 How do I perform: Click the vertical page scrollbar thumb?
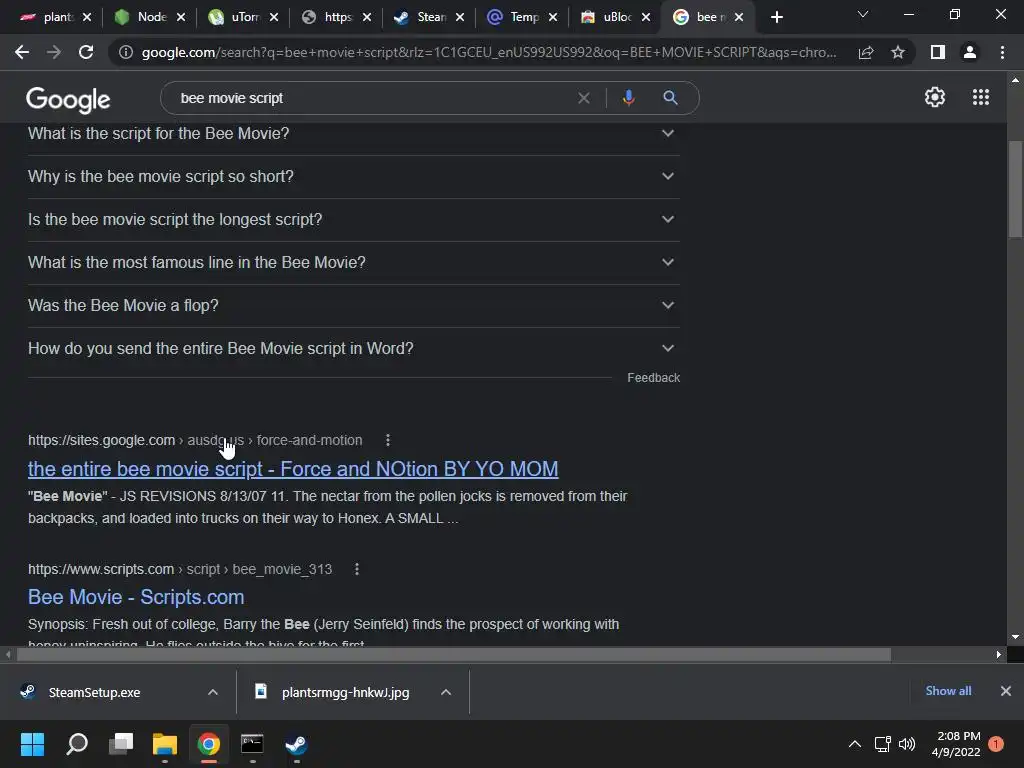[x=1015, y=189]
